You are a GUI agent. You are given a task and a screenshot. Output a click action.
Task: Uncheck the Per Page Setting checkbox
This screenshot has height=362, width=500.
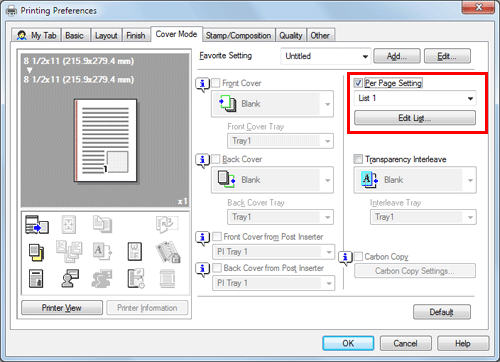[358, 83]
